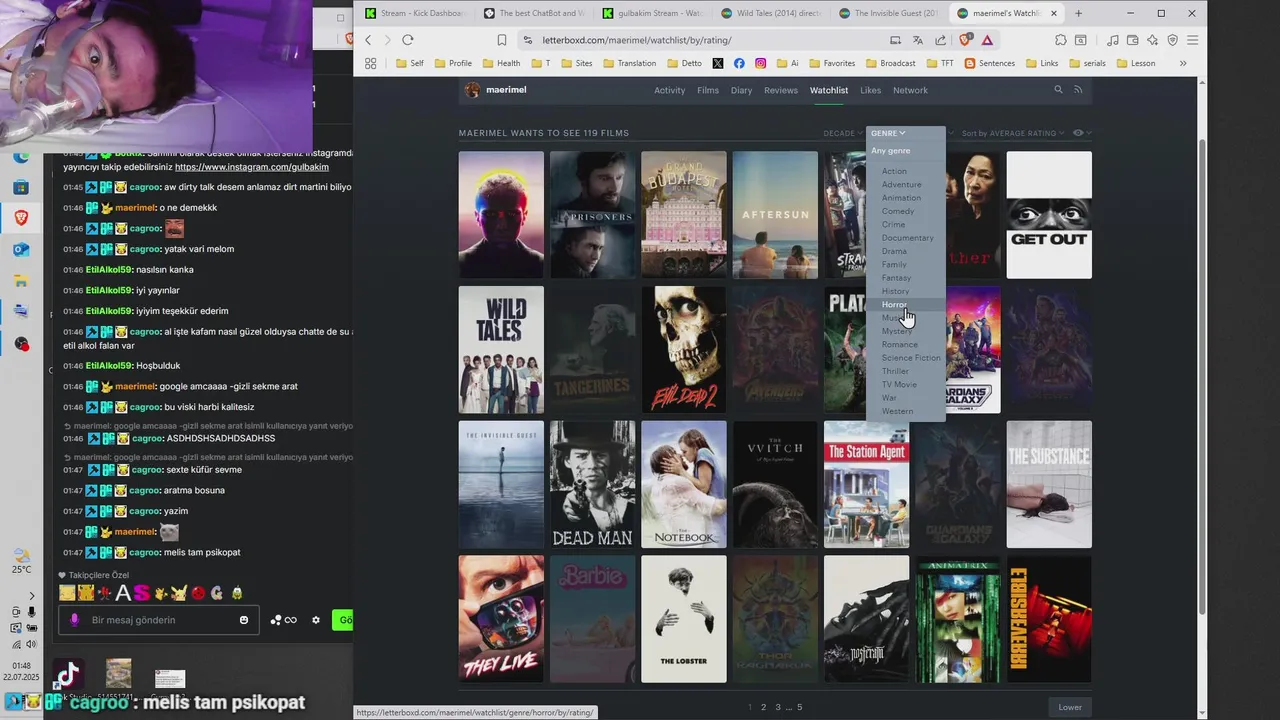Click the share page icon in address bar
The width and height of the screenshot is (1280, 720).
(940, 40)
